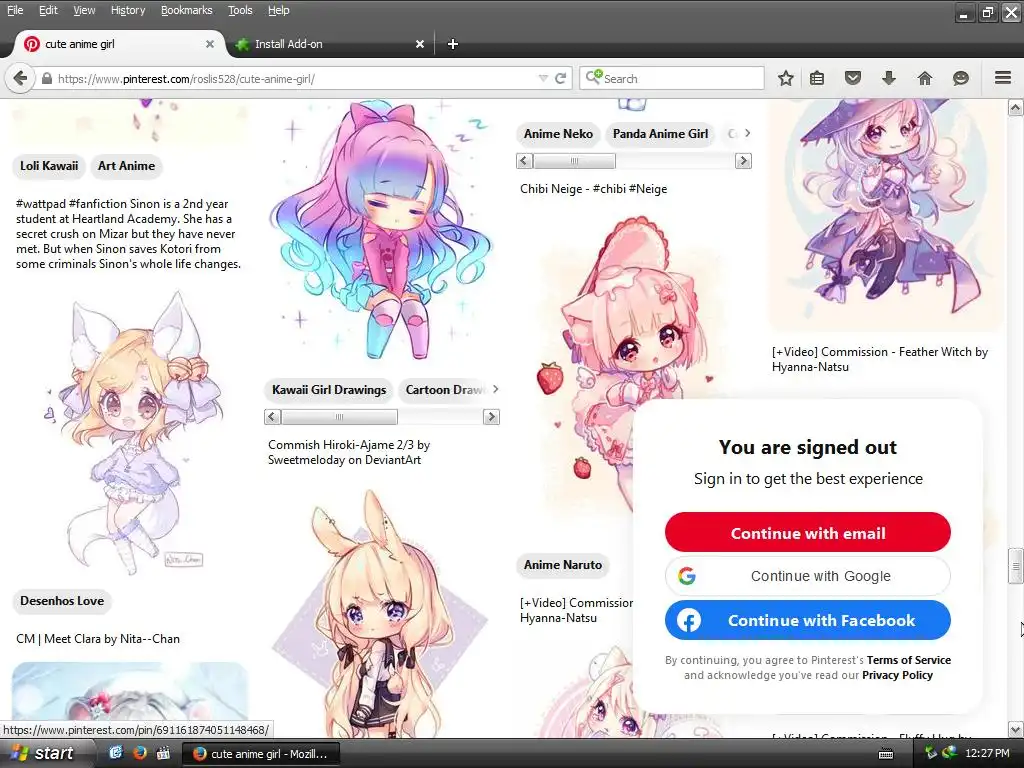Click Continue with Google button
Viewport: 1024px width, 768px height.
[x=808, y=576]
